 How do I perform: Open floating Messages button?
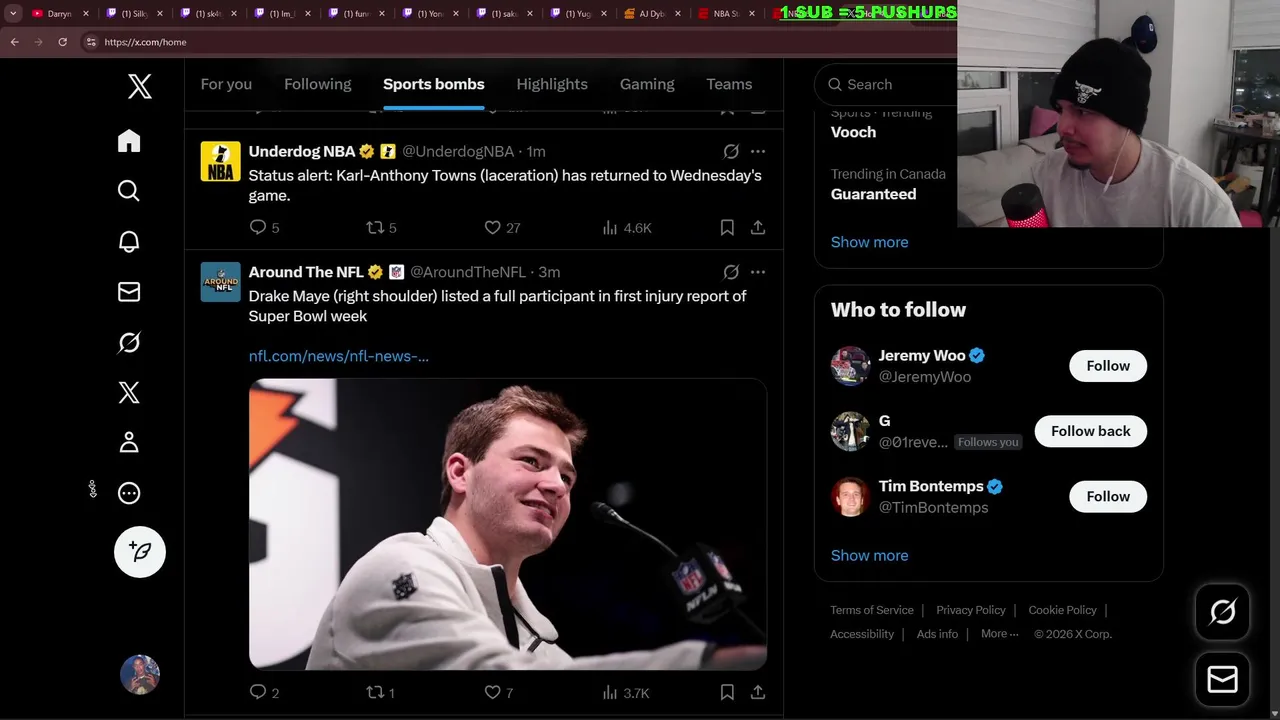click(1222, 680)
